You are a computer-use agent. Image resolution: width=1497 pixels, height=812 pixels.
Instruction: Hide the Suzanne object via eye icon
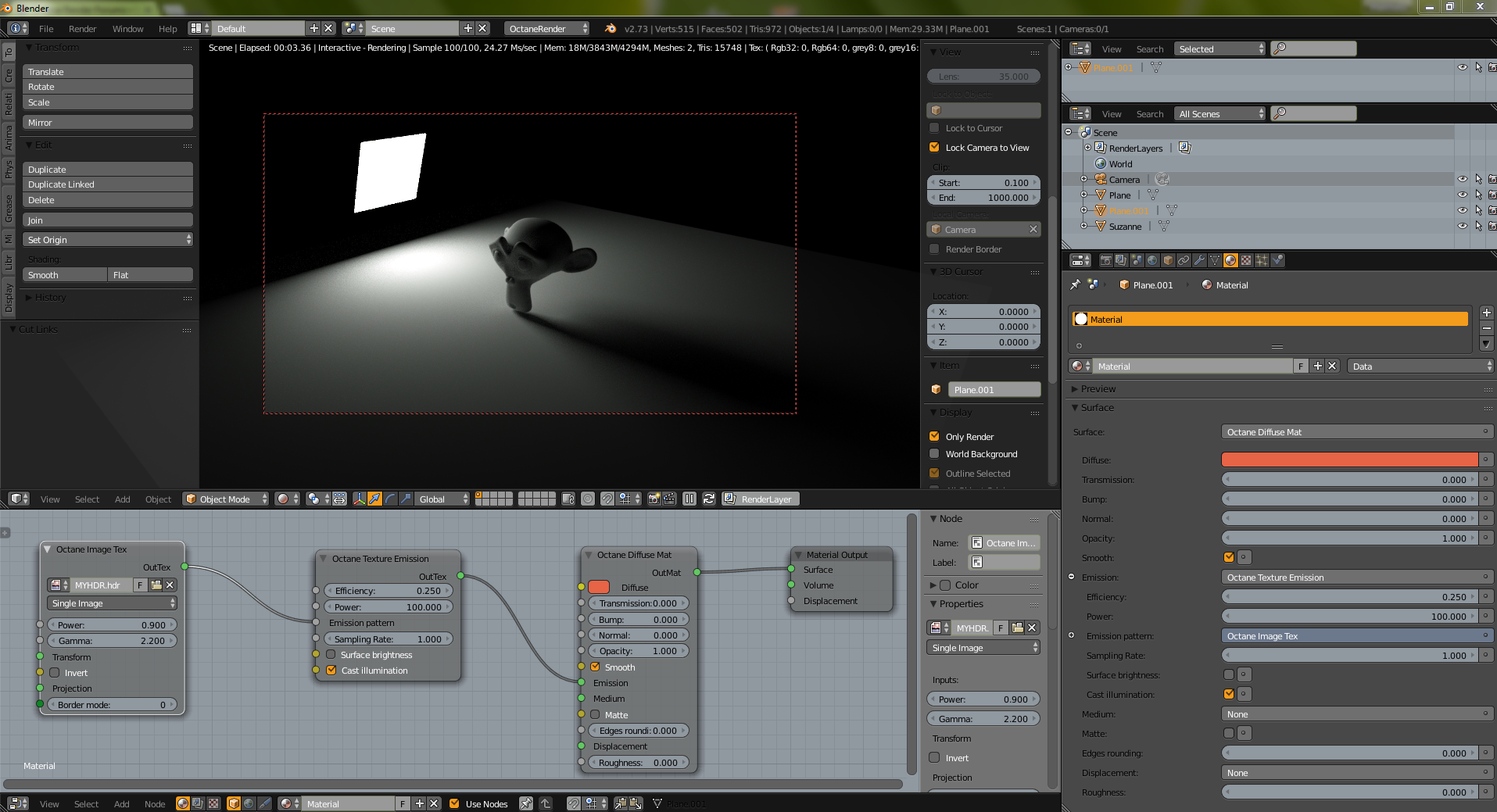(1462, 226)
